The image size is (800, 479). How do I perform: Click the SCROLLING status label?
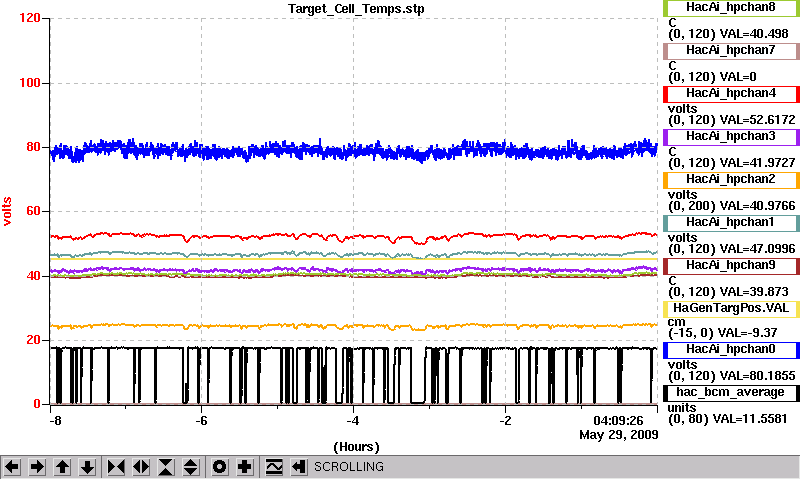(349, 467)
